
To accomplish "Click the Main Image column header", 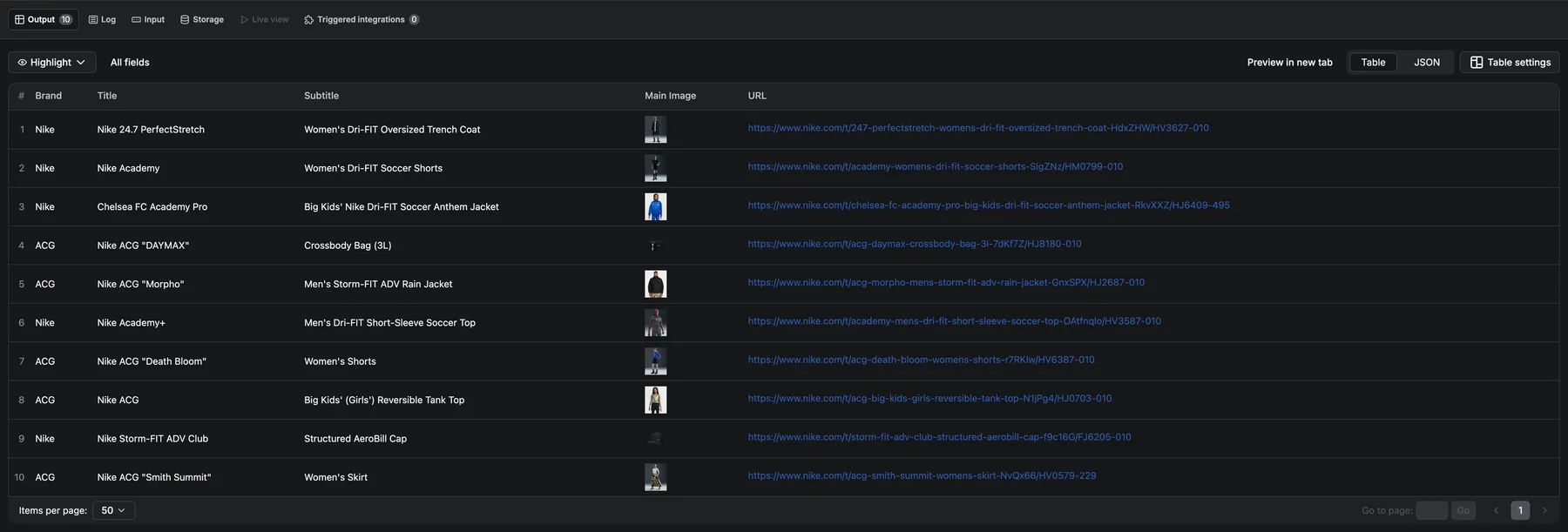I will point(670,96).
